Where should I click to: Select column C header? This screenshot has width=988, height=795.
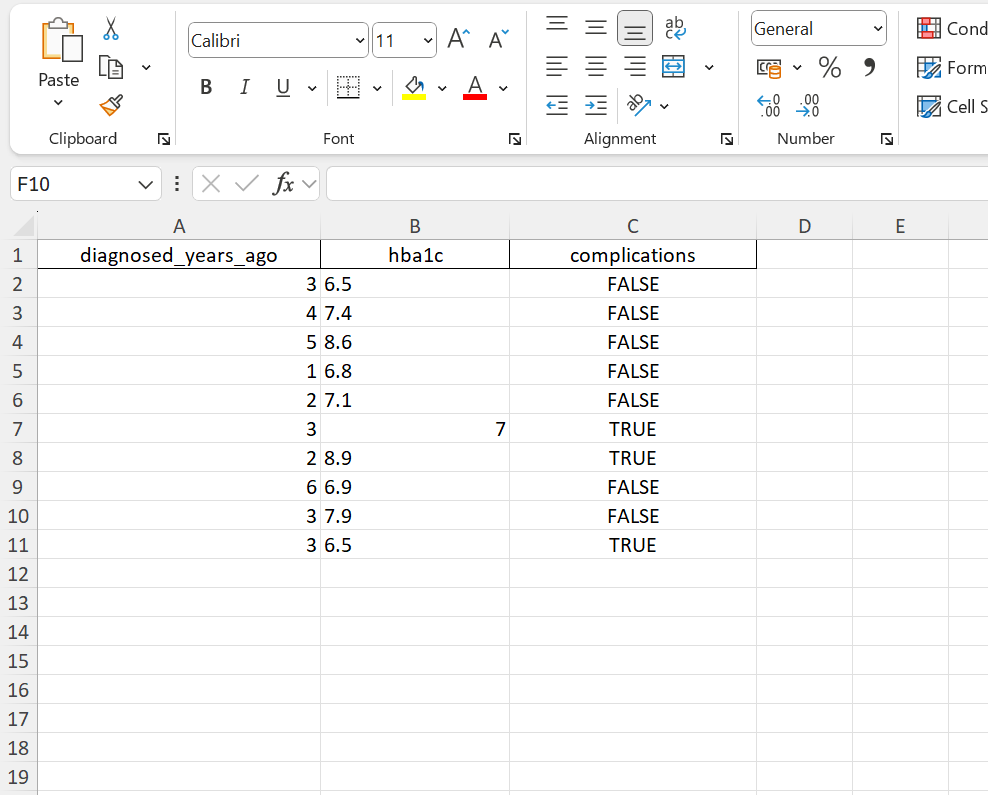[x=633, y=226]
